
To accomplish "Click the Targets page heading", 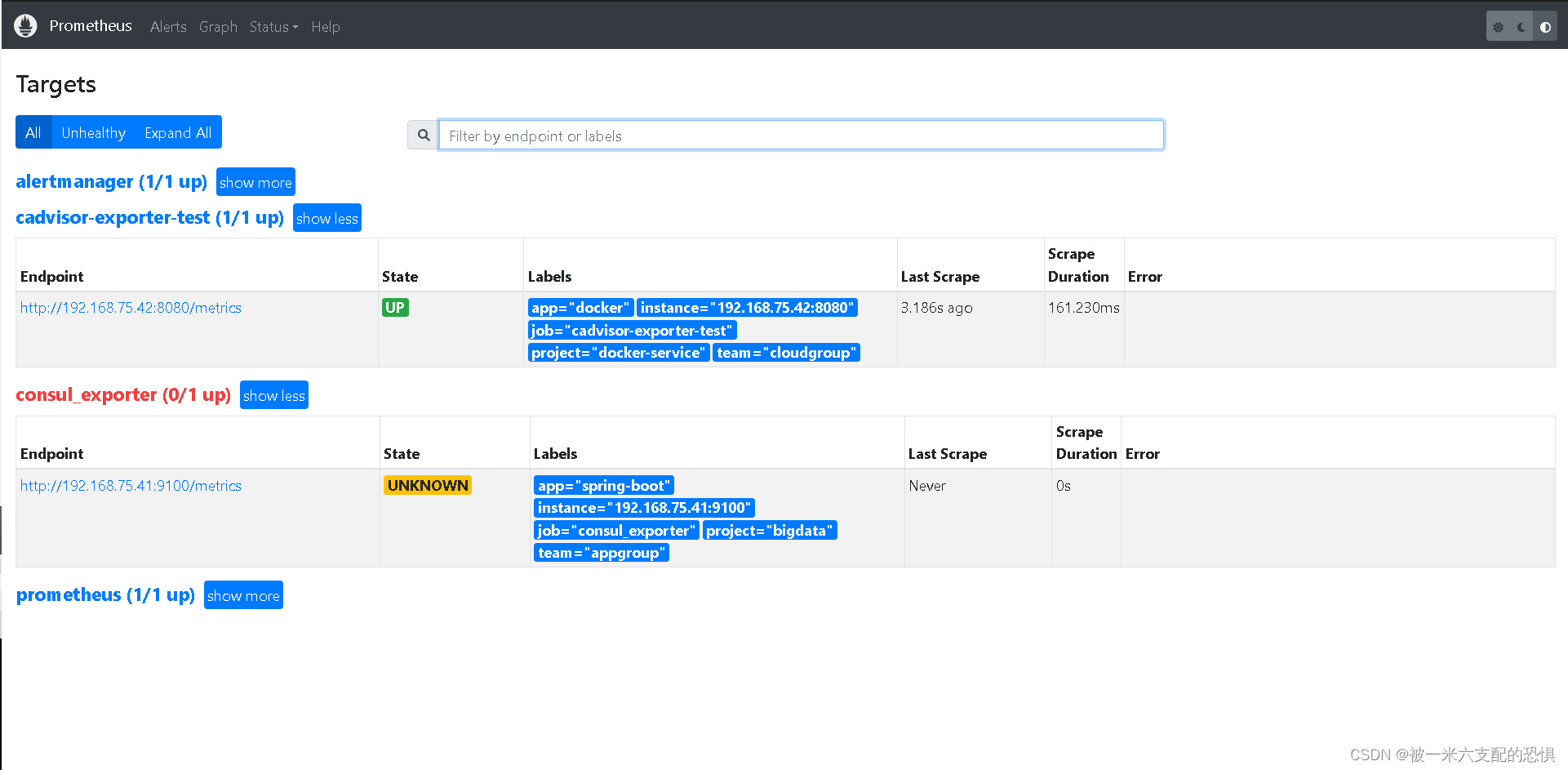I will (56, 84).
